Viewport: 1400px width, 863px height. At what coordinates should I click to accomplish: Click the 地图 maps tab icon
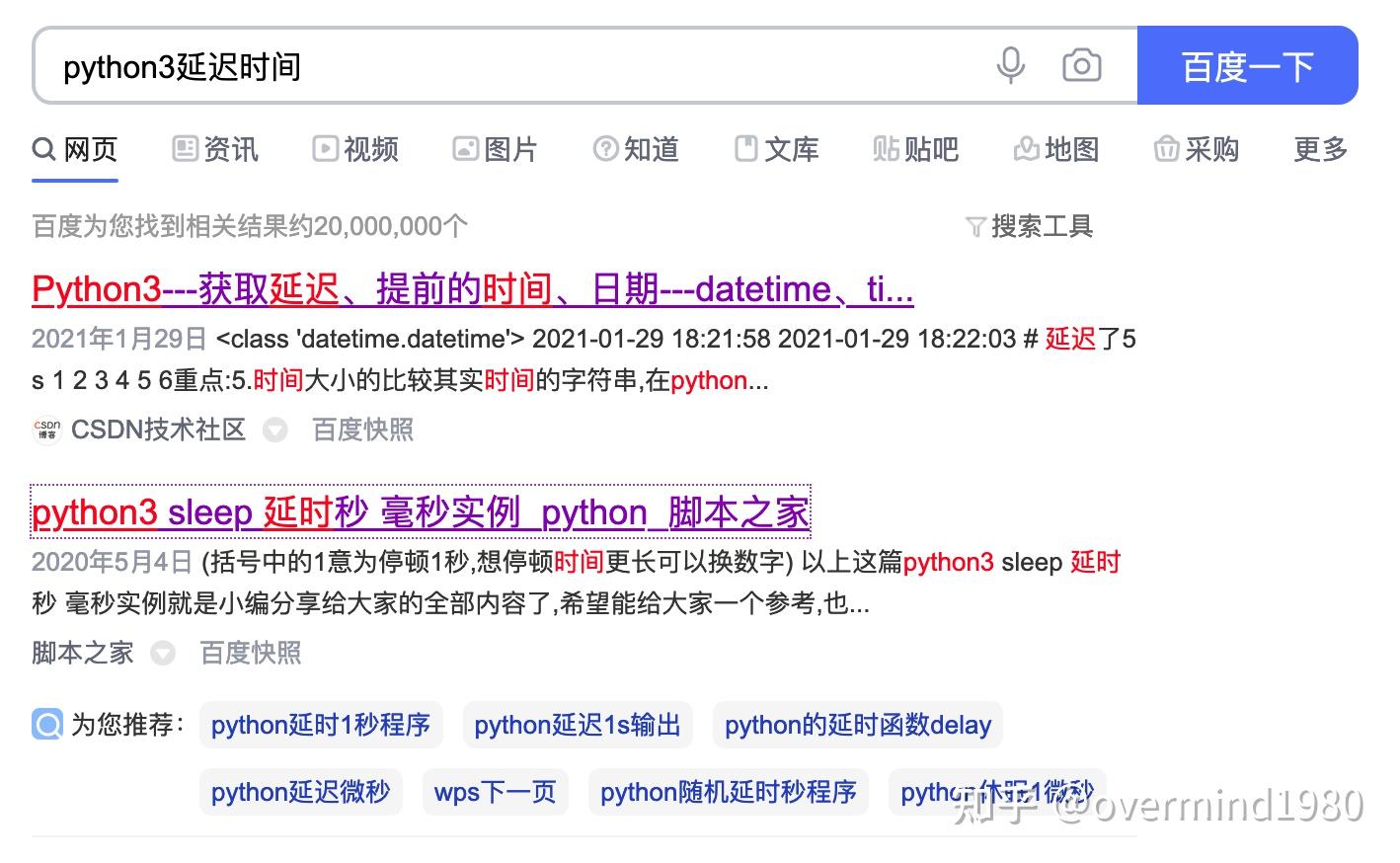click(x=1026, y=148)
